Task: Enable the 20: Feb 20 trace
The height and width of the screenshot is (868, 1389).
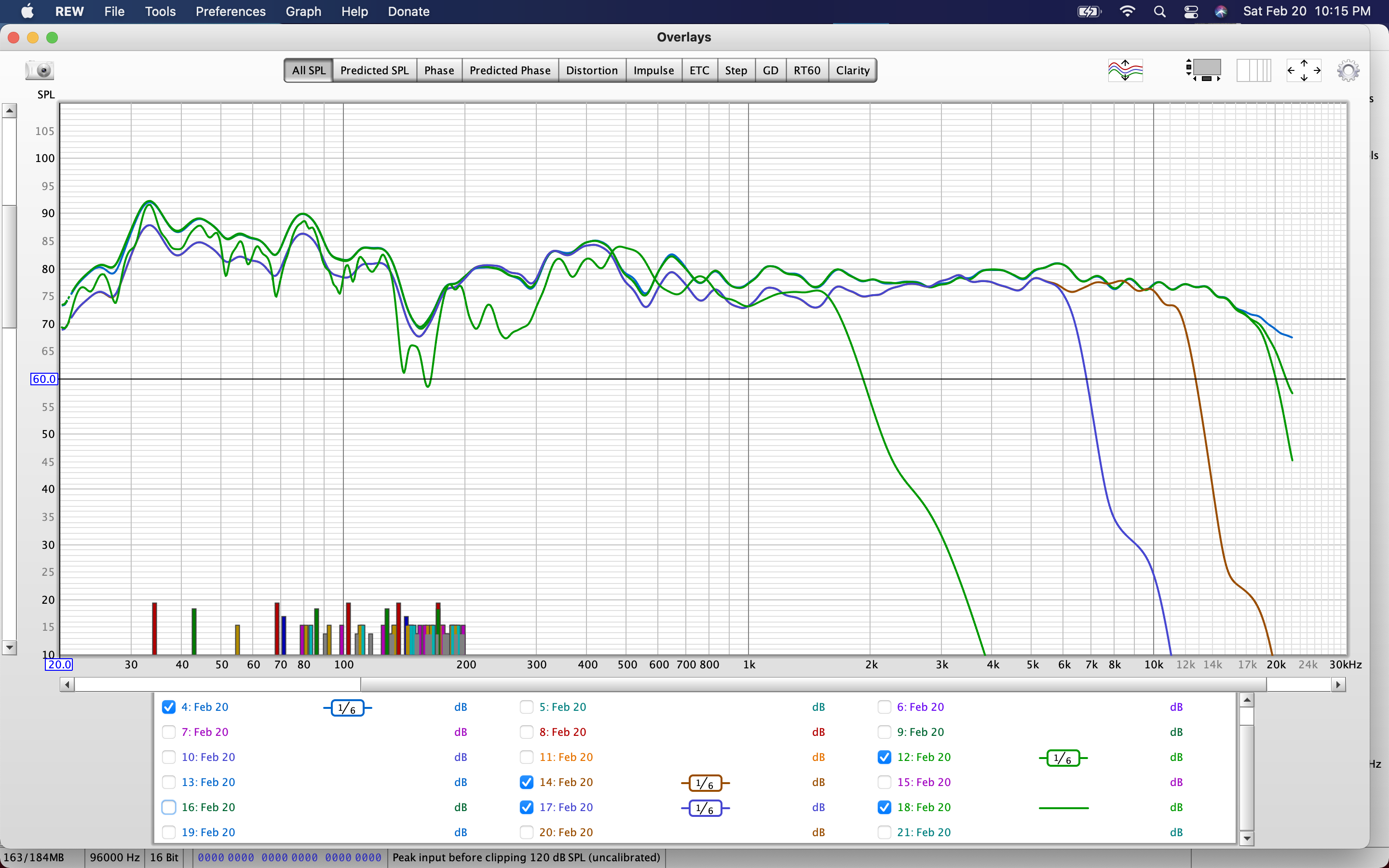Action: (x=526, y=832)
